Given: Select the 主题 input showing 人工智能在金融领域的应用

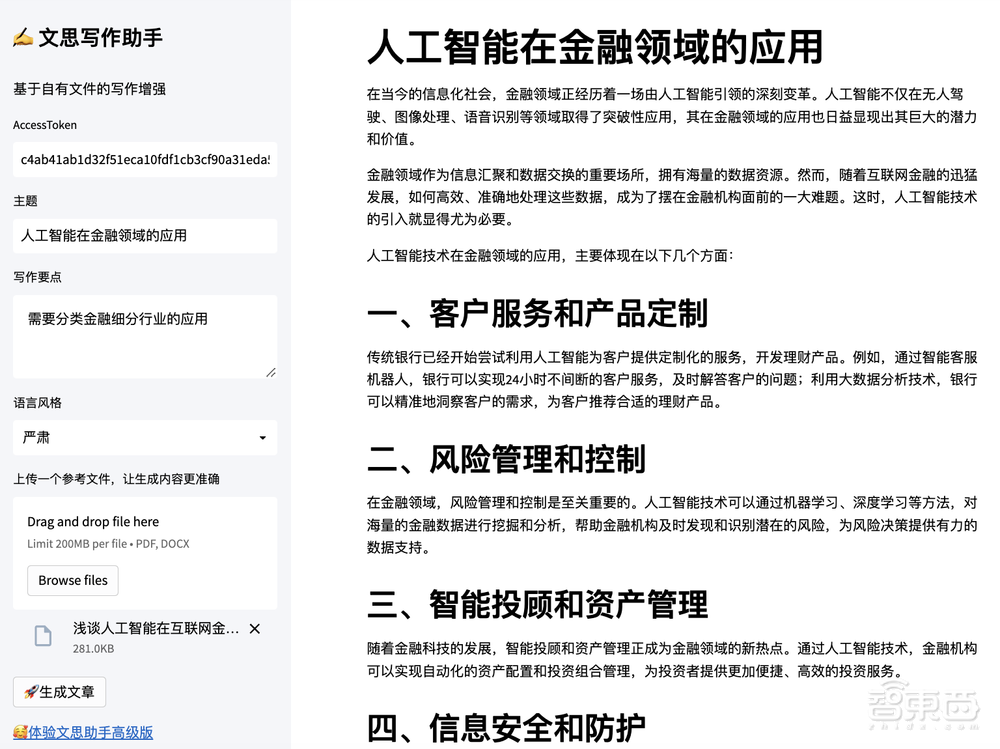Looking at the screenshot, I should 145,236.
